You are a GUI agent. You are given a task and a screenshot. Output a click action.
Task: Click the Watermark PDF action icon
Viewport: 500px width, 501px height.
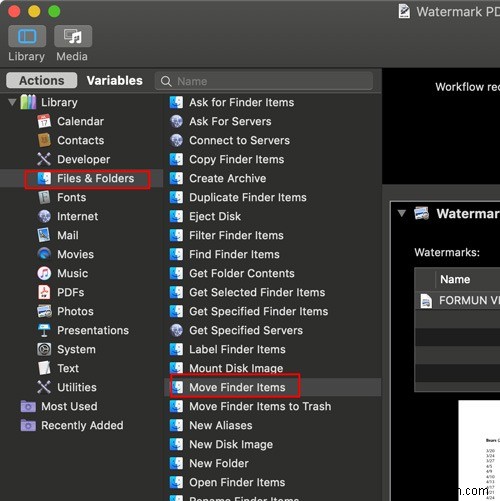[421, 213]
